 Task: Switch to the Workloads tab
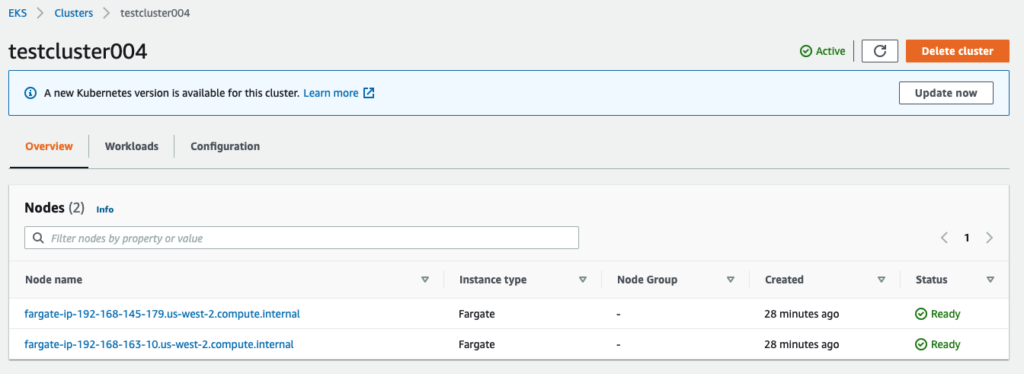click(131, 146)
